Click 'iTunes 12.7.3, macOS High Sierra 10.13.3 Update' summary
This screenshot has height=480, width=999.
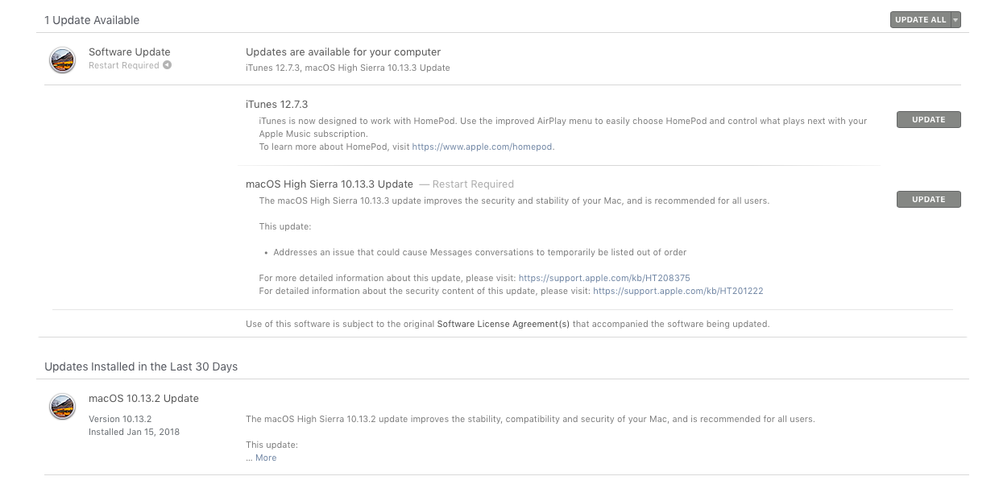(x=348, y=68)
